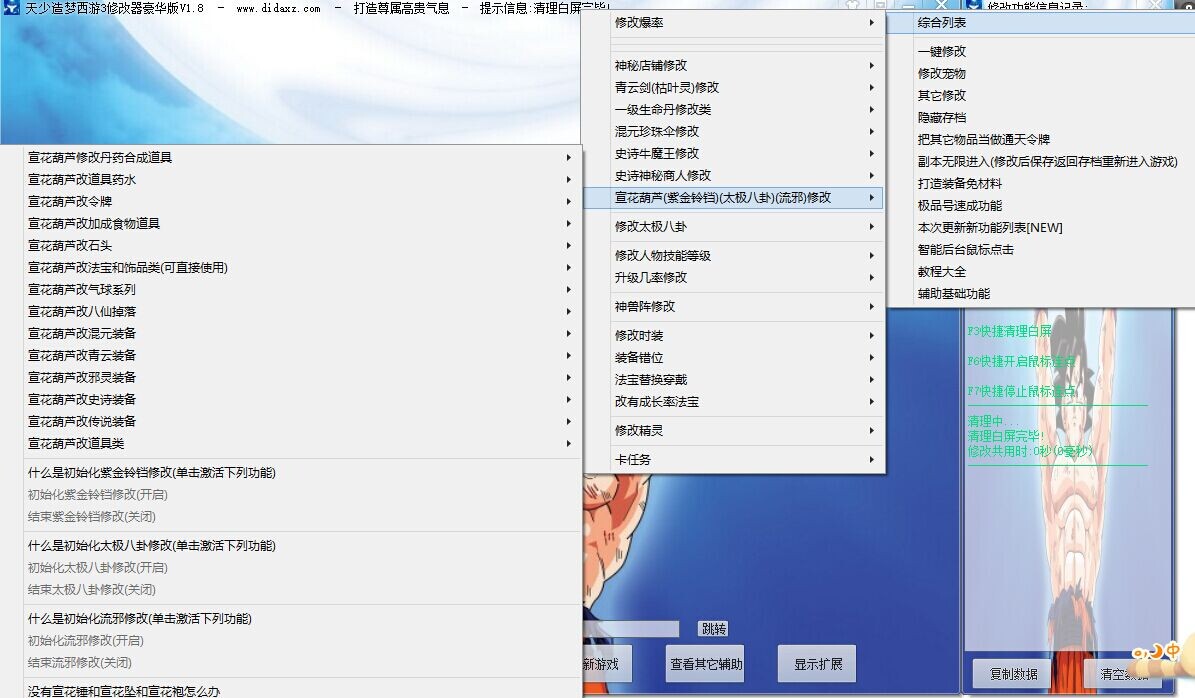Click 什么是初始化紫金铃铛修改 help item

[151, 472]
